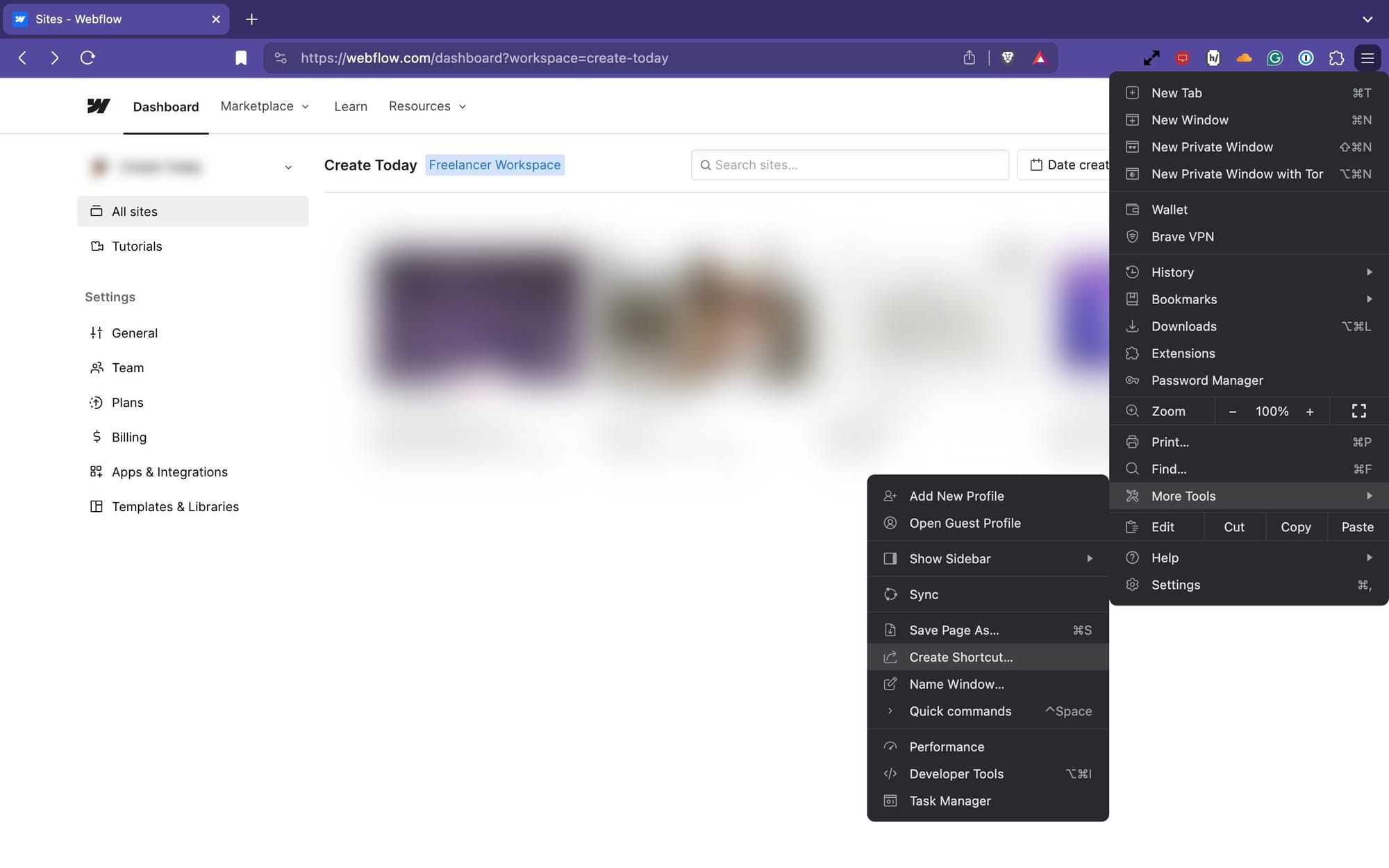The width and height of the screenshot is (1389, 868).
Task: Click the share icon in the address bar
Action: [969, 58]
